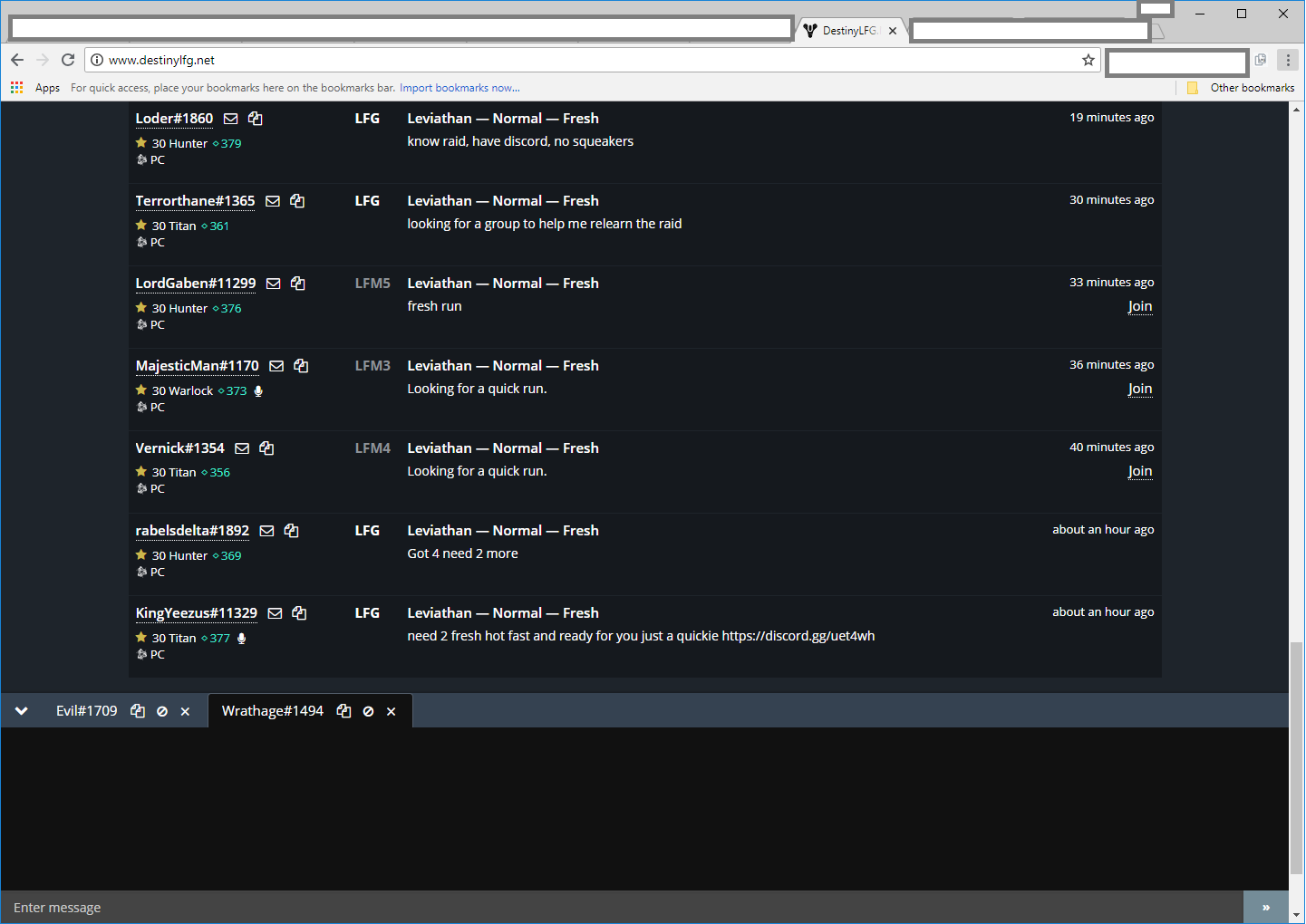Copy MajesticMan#1170 name using copy icon

(301, 366)
